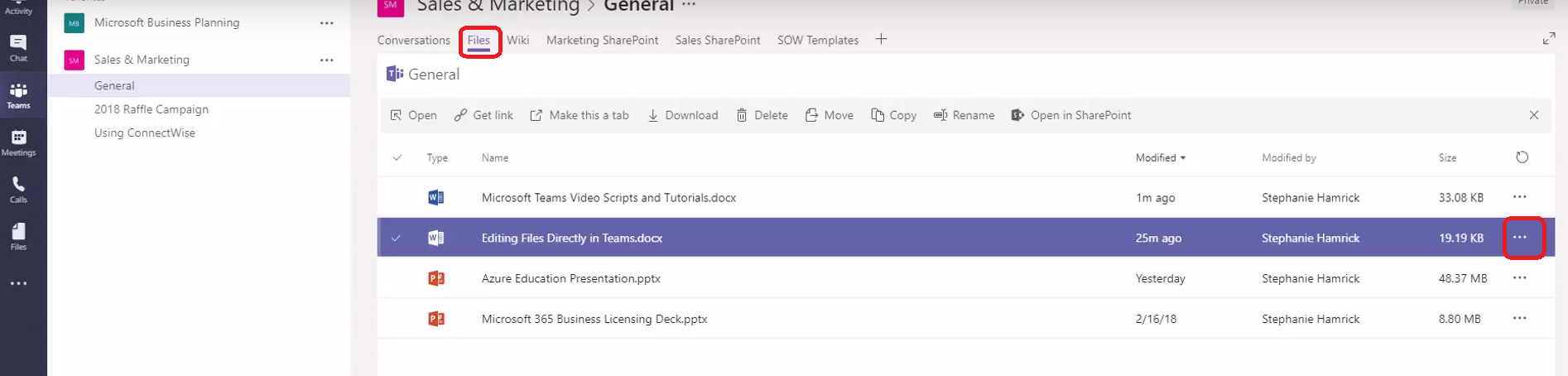Click 'Yesterday' modified cell
Viewport: 1568px width, 376px height.
[1160, 278]
